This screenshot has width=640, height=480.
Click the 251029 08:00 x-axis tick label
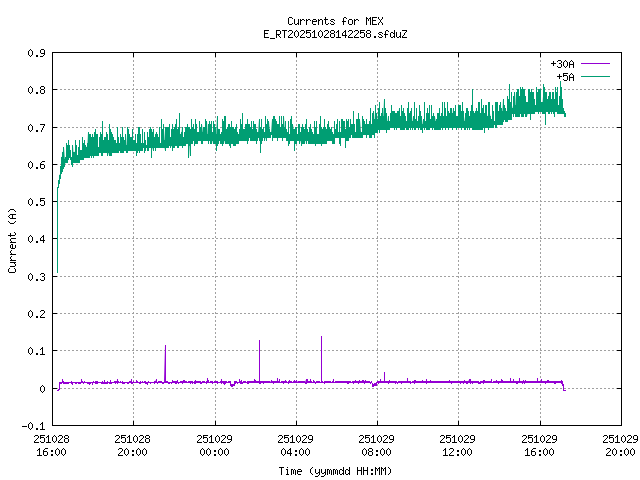pos(377,445)
